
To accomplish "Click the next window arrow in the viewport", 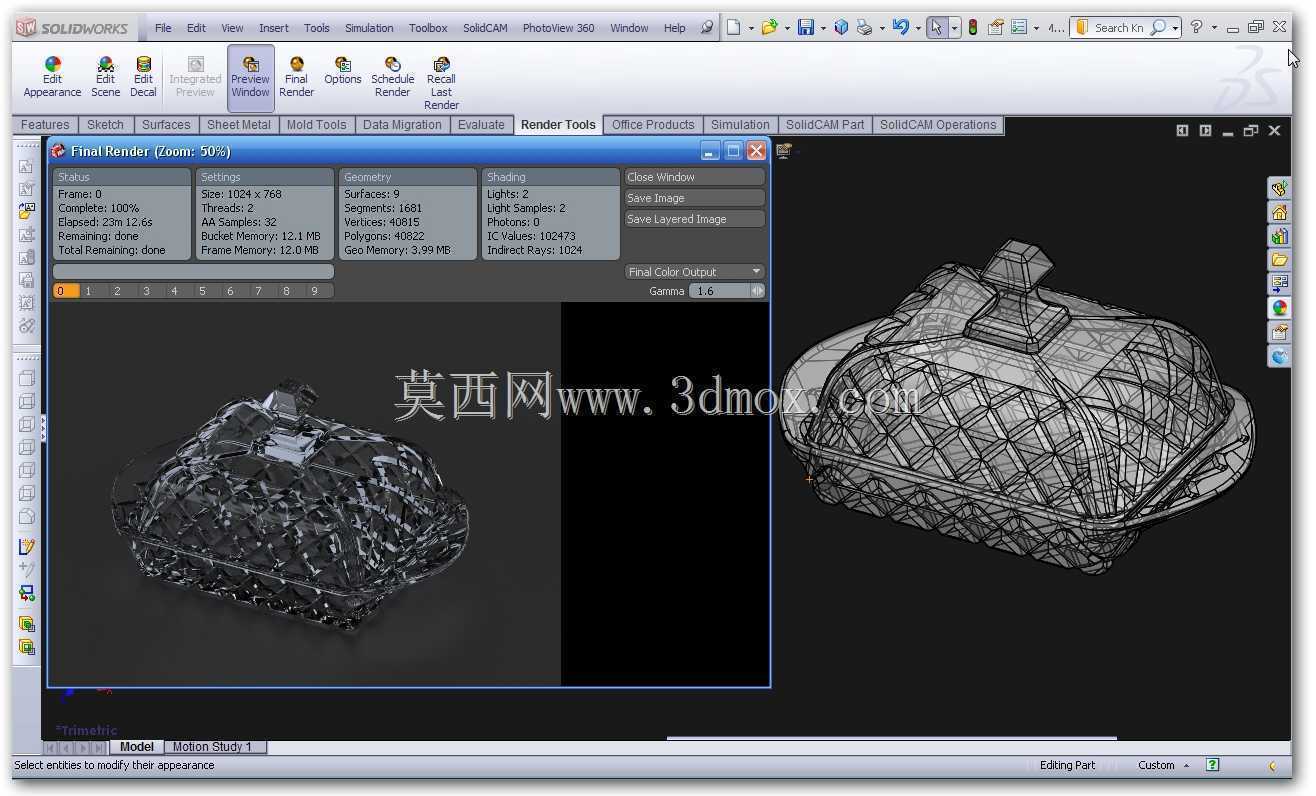I will click(x=1205, y=131).
